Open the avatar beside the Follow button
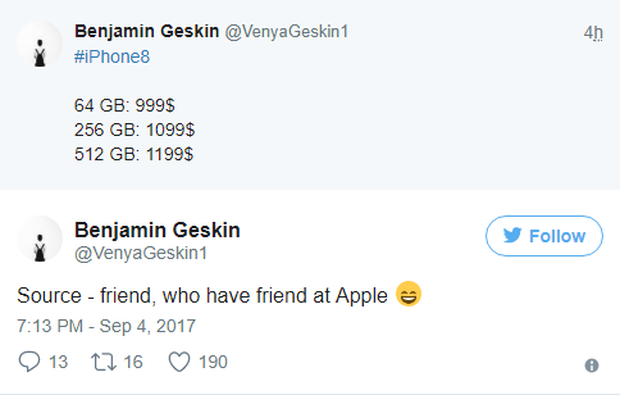The height and width of the screenshot is (395, 620). (x=40, y=239)
